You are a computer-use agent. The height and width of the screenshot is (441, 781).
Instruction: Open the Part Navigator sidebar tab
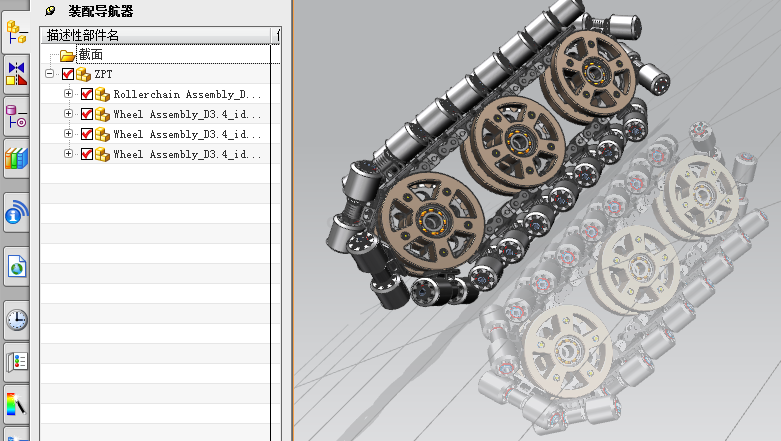(x=17, y=116)
